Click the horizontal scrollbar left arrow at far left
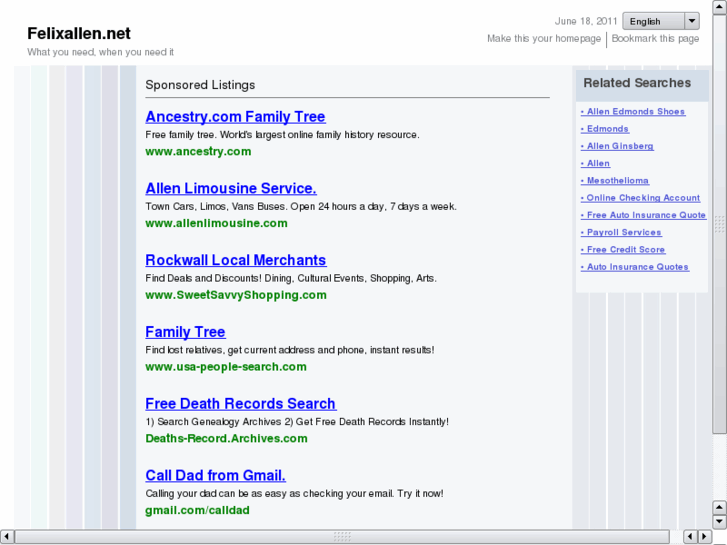 [6, 537]
